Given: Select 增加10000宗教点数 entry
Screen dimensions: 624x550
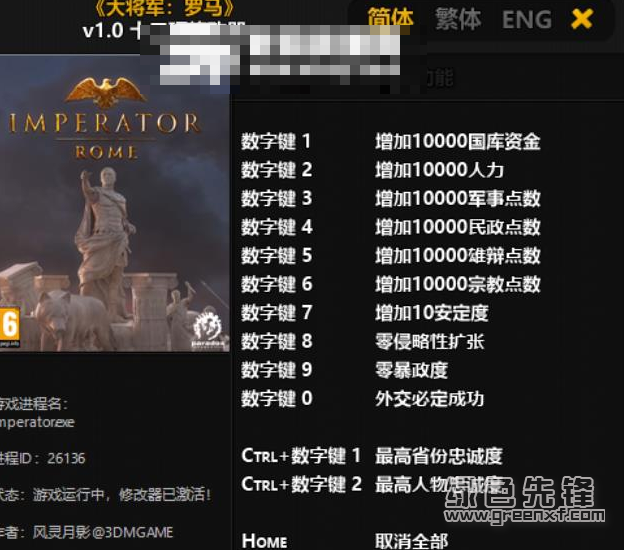Looking at the screenshot, I should click(458, 284).
